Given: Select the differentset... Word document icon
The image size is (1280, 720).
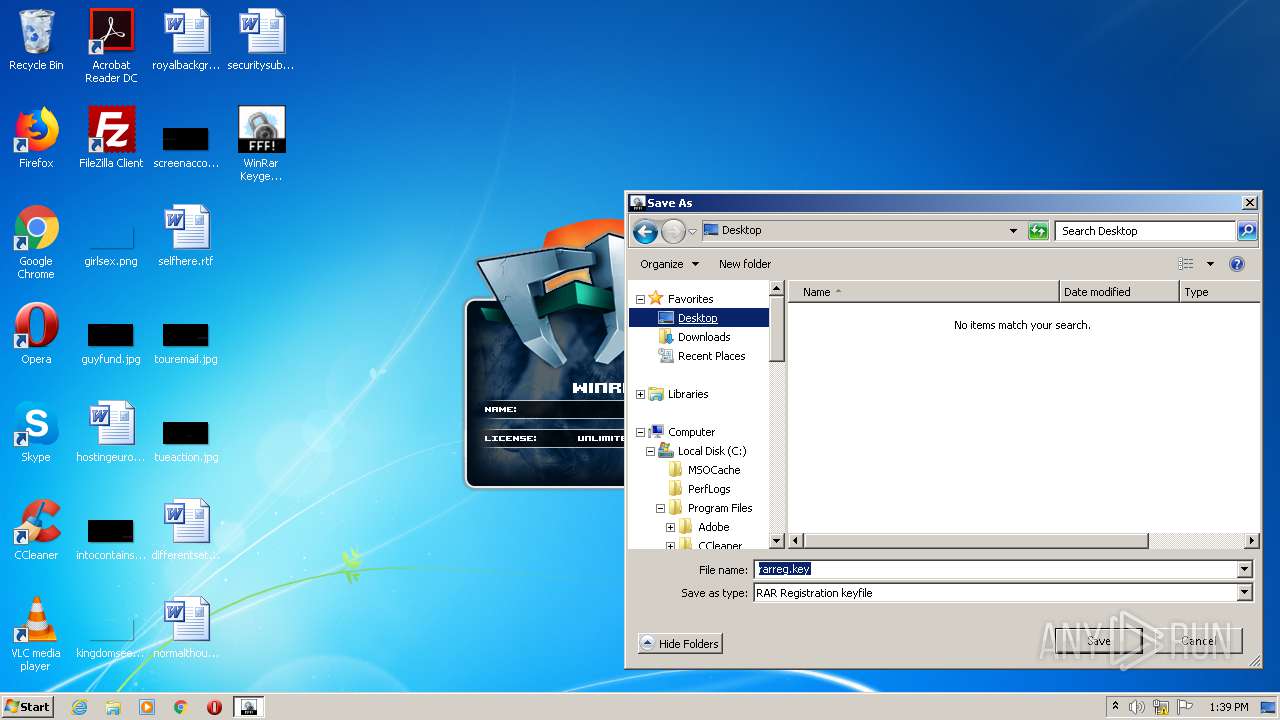Looking at the screenshot, I should pyautogui.click(x=186, y=530).
